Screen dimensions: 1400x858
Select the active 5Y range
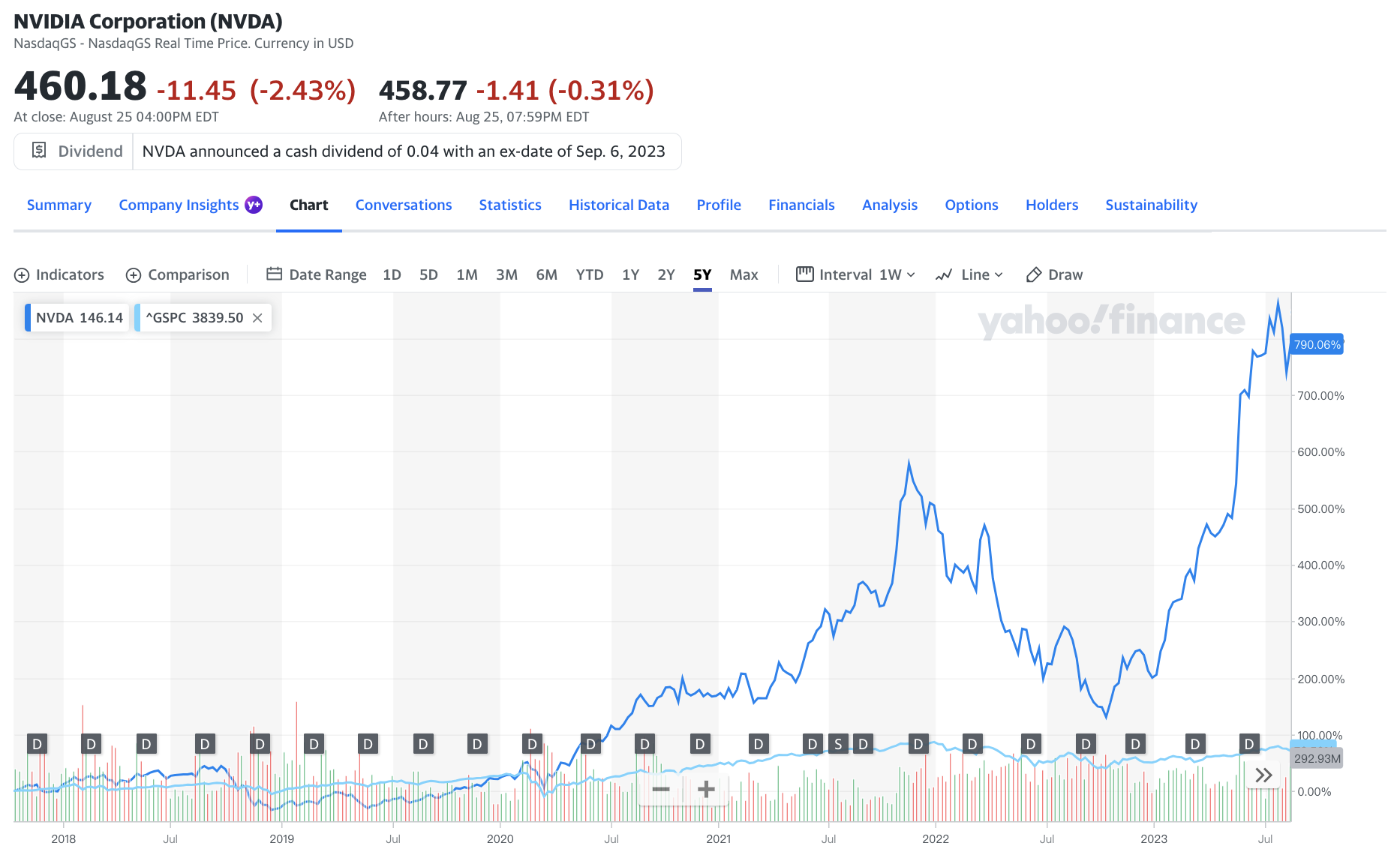[702, 274]
